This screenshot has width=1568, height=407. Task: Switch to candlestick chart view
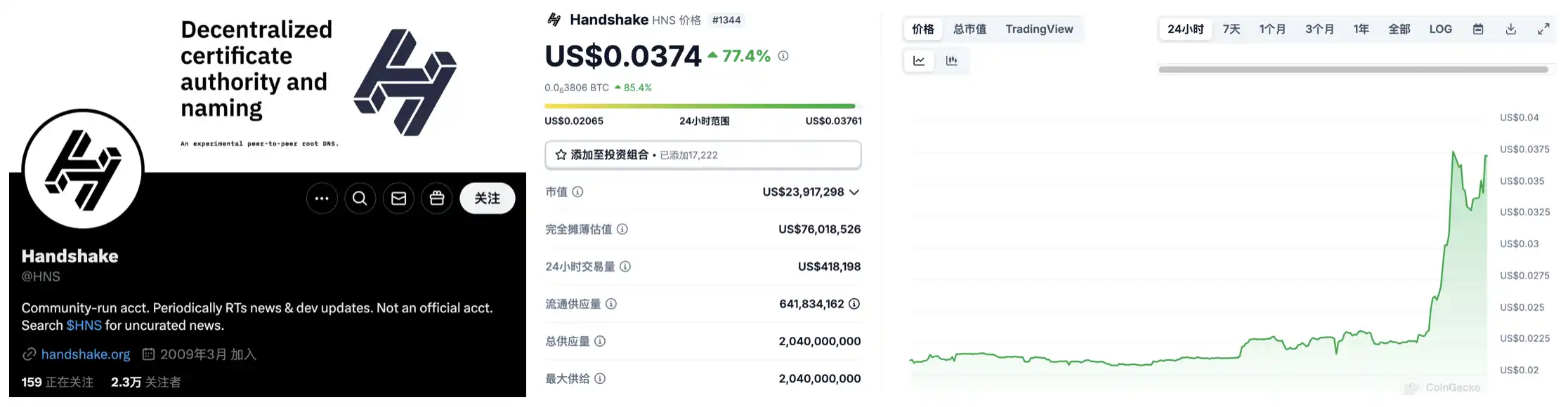pos(952,61)
